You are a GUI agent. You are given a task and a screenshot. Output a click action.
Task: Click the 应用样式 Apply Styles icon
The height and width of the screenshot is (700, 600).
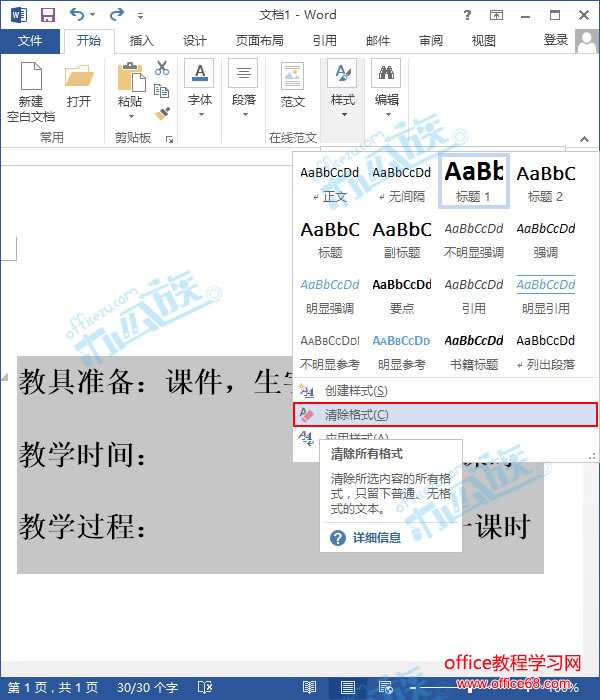click(x=306, y=438)
